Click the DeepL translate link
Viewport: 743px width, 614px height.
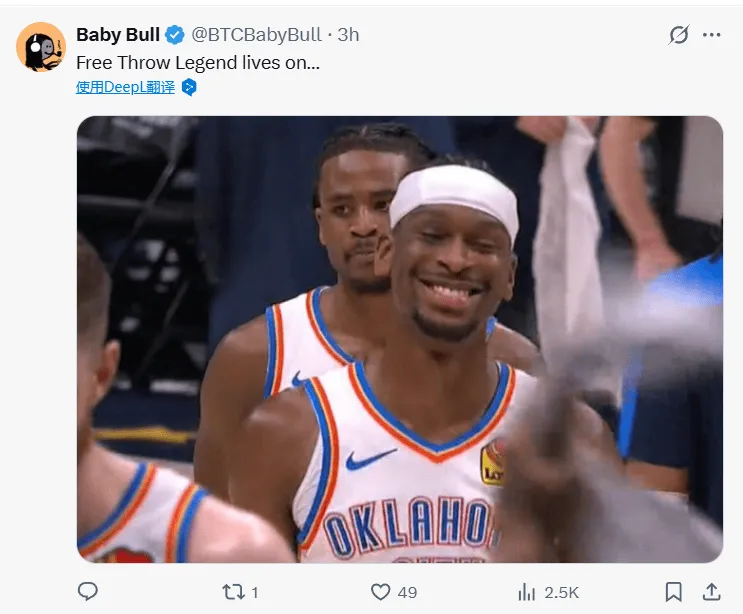pos(125,87)
